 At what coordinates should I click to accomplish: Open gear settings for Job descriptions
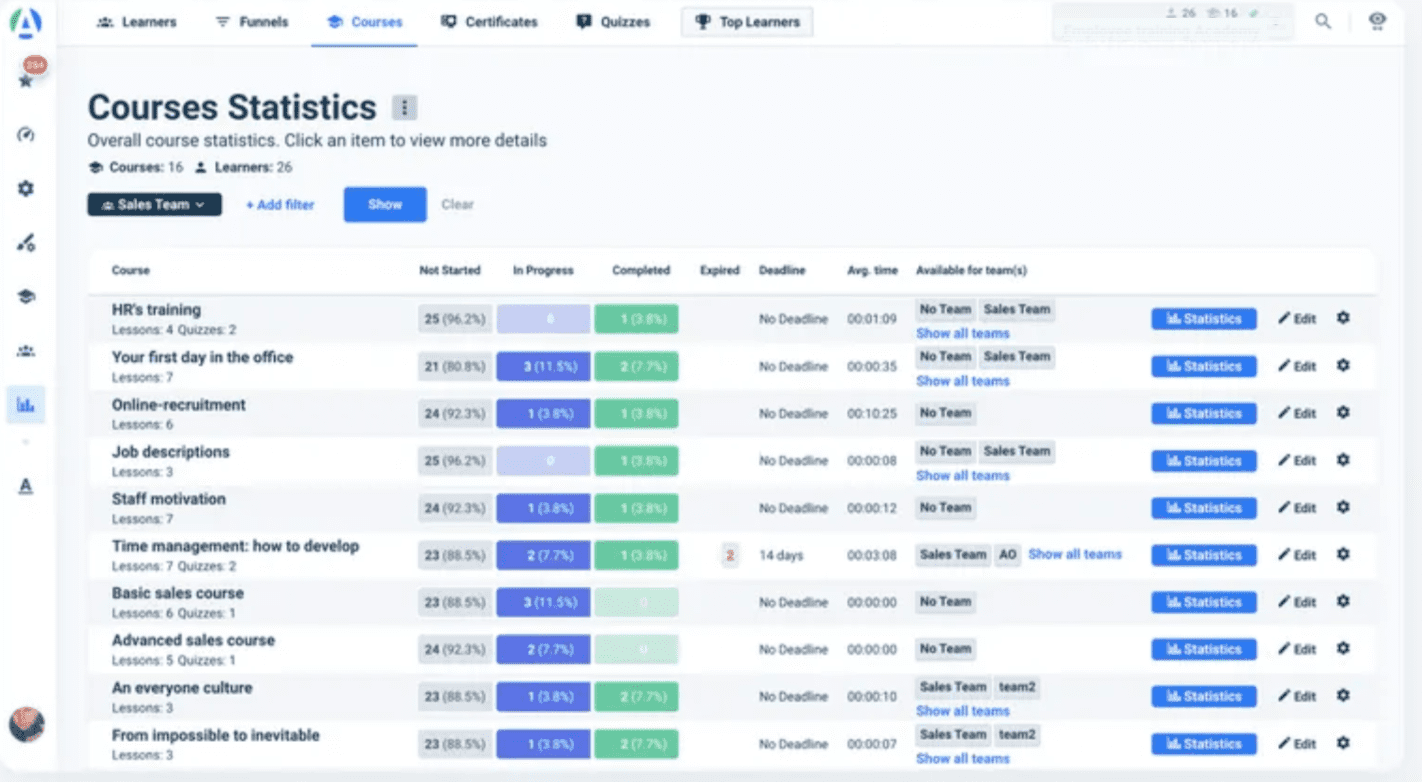coord(1343,460)
